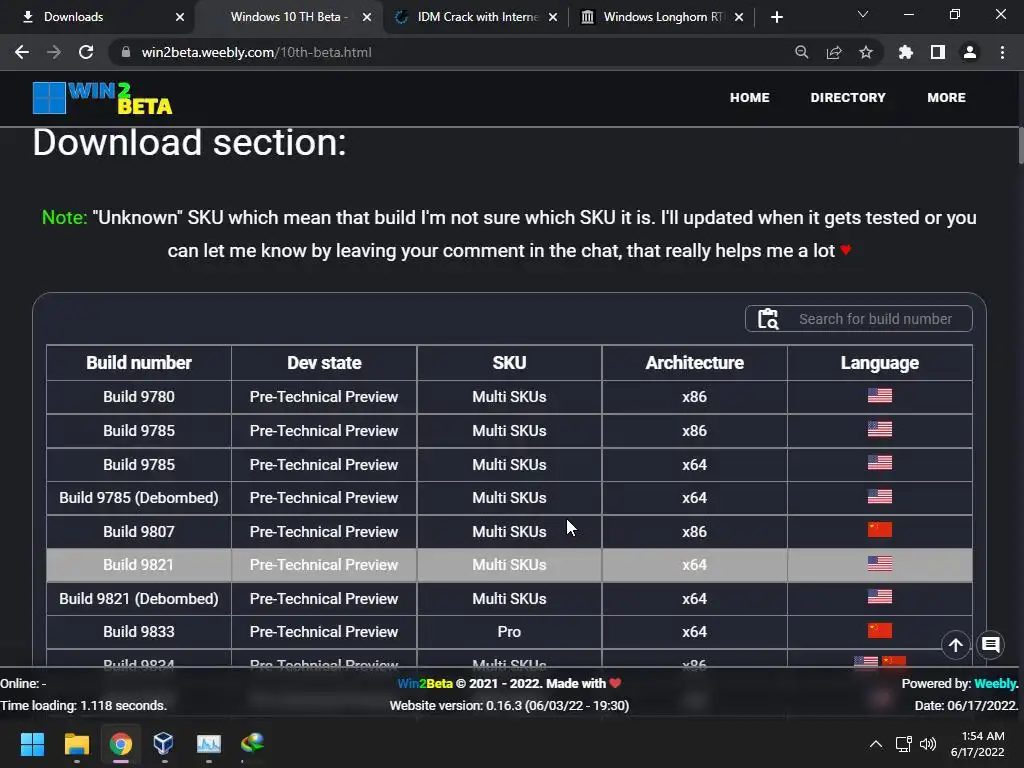
Task: Open Chrome three-dot menu
Action: point(1002,52)
